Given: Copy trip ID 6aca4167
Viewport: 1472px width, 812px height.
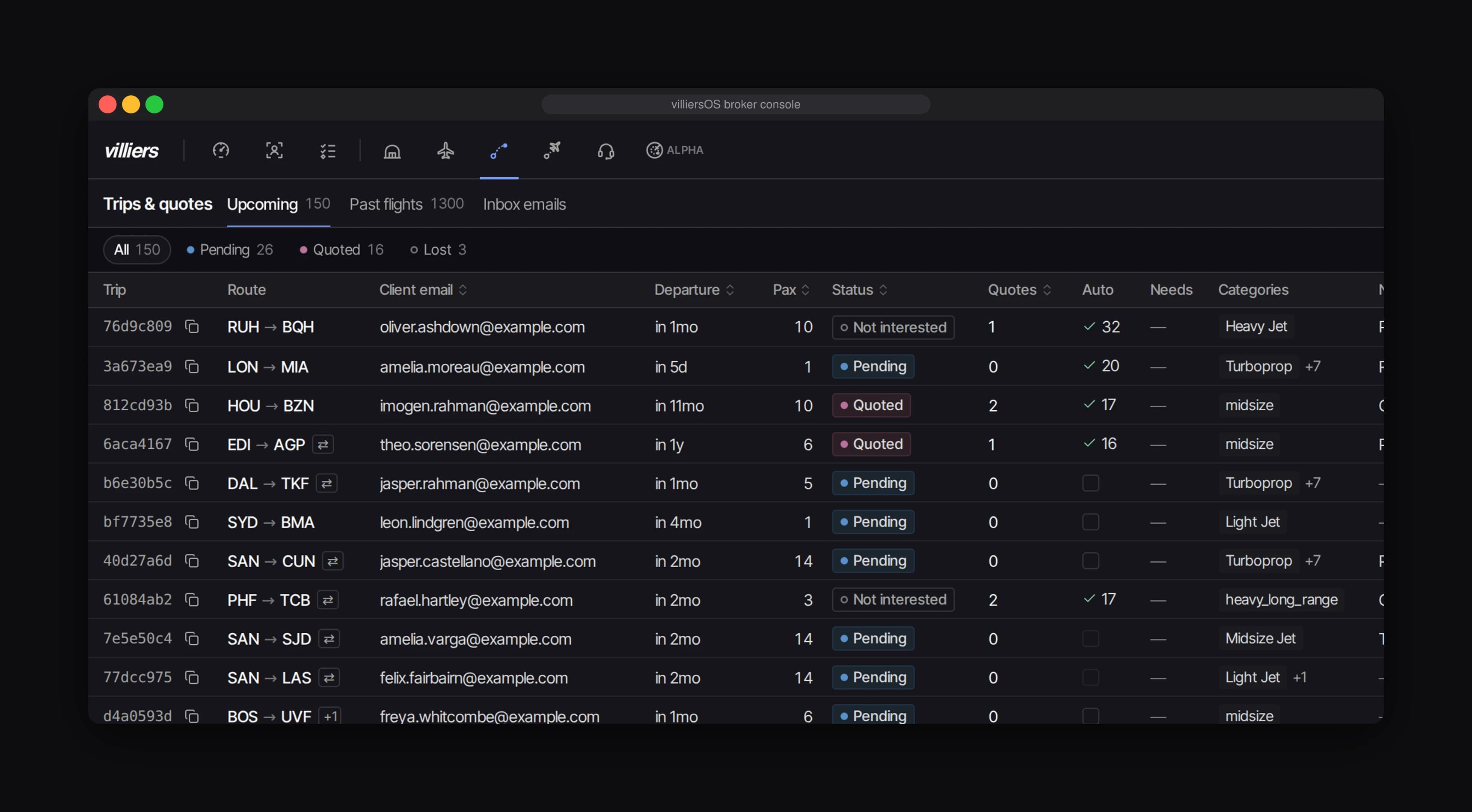Looking at the screenshot, I should (192, 444).
